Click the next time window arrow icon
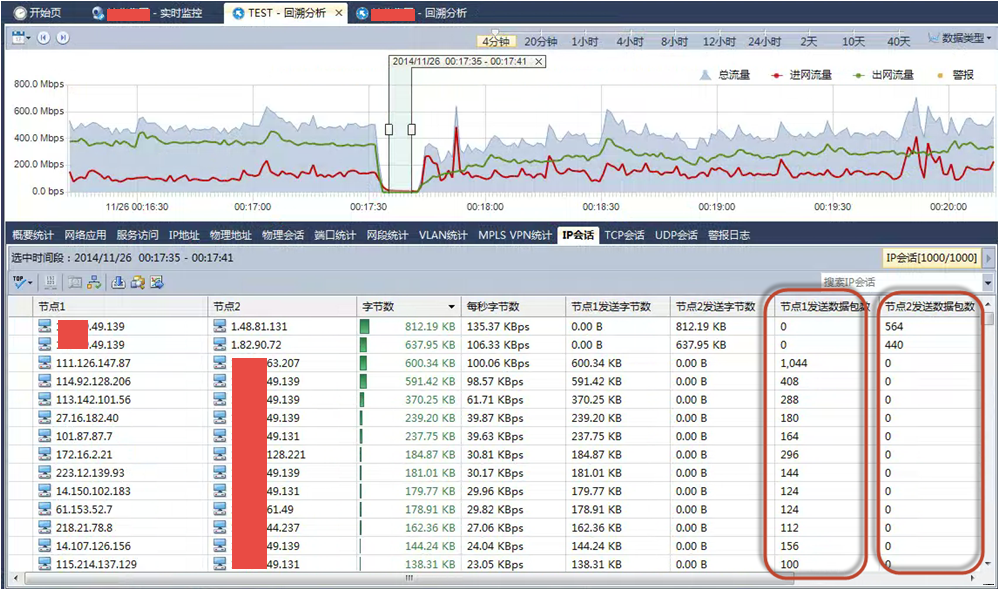Screen dimensions: 998x589 (x=63, y=38)
